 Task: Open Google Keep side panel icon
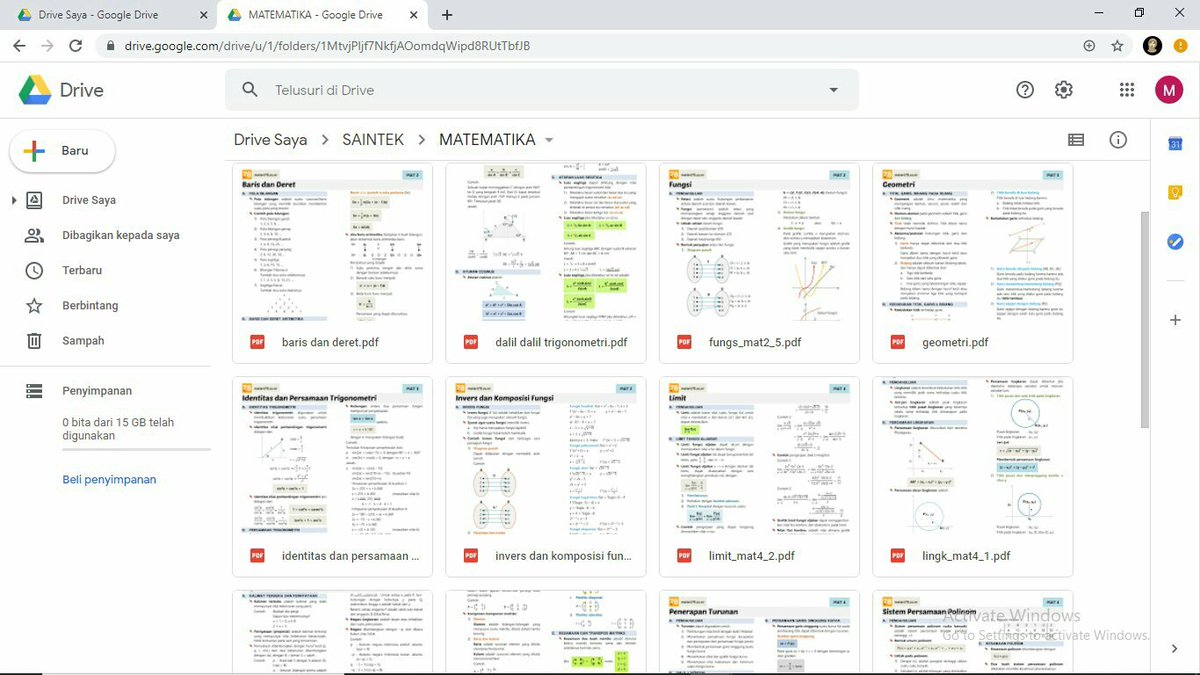(x=1176, y=193)
